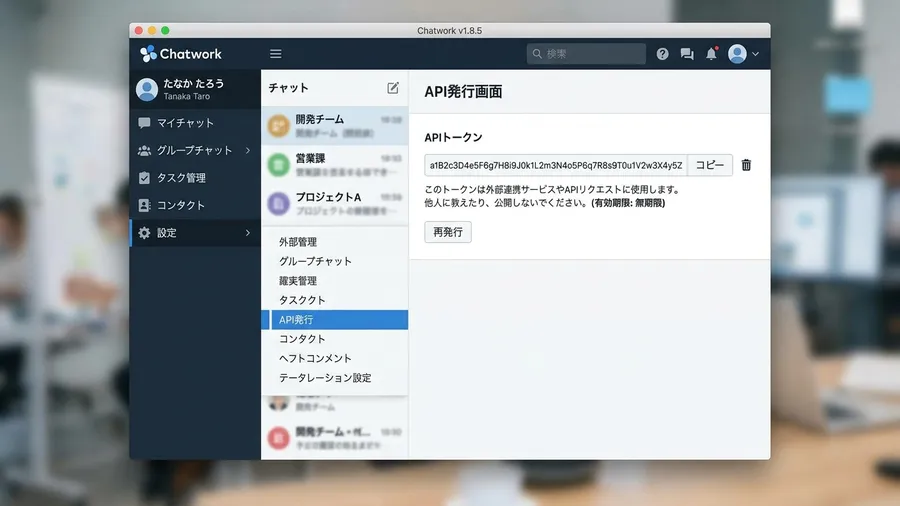Image resolution: width=900 pixels, height=506 pixels.
Task: Click the 再発行 button
Action: pyautogui.click(x=448, y=232)
